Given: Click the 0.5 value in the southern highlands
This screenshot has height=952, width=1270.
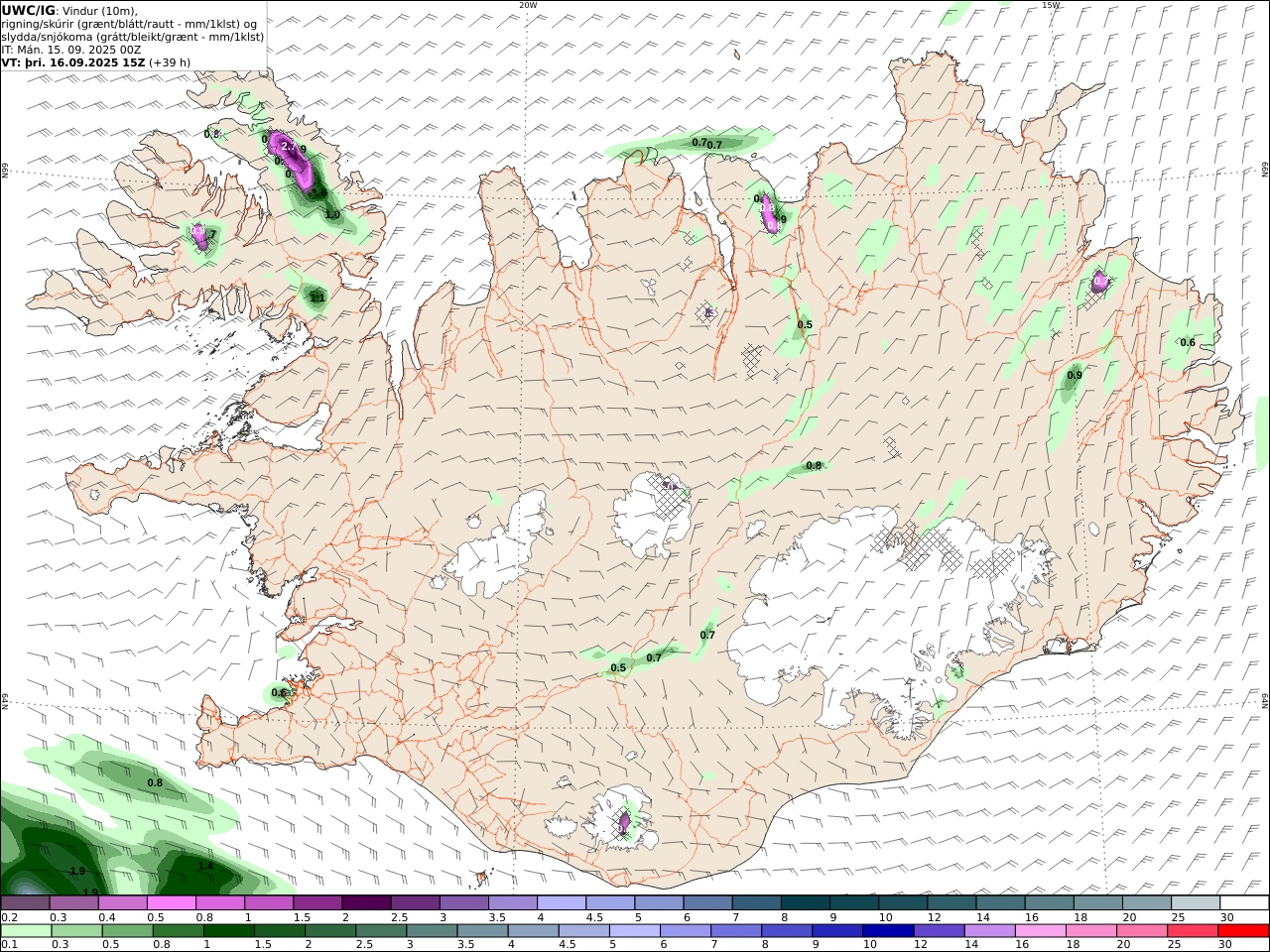Looking at the screenshot, I should coord(618,667).
